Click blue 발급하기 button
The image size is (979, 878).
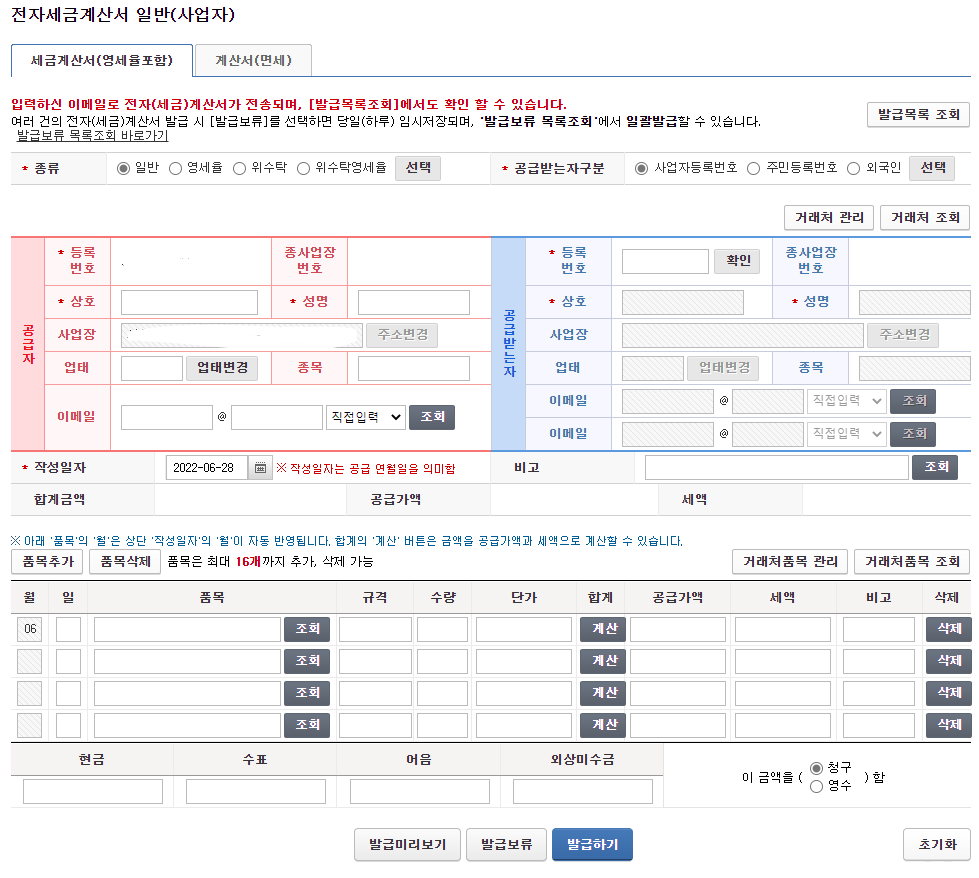click(592, 845)
